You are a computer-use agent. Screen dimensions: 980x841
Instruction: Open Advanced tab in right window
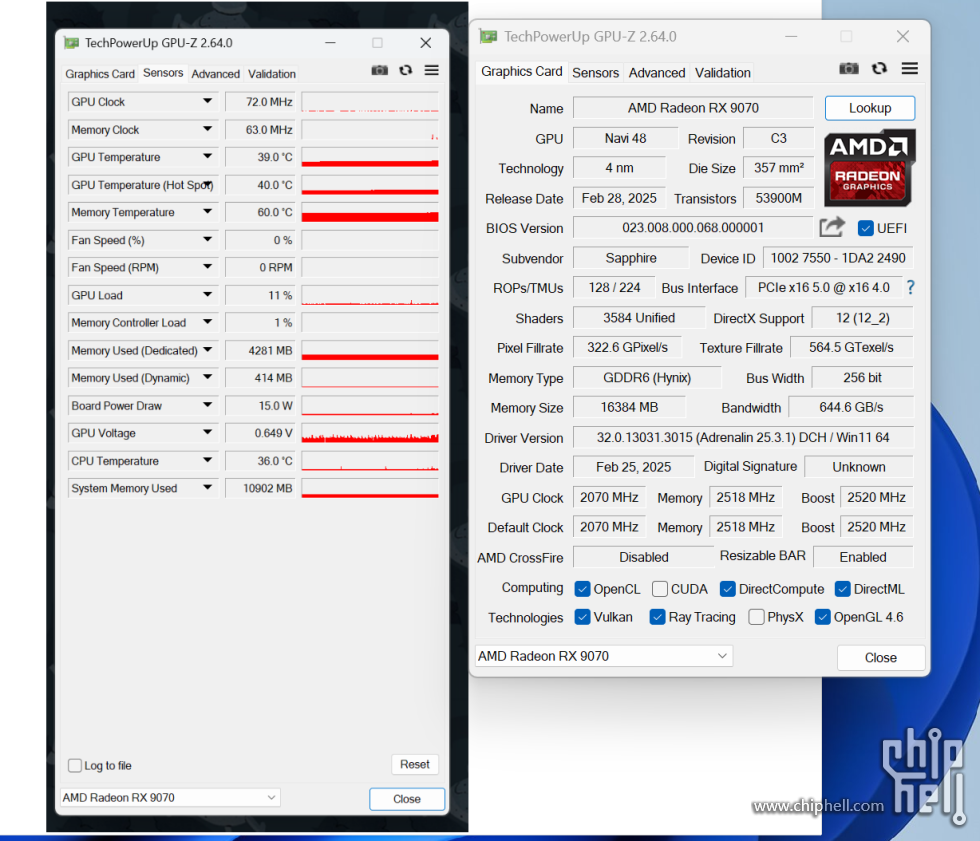pos(657,72)
